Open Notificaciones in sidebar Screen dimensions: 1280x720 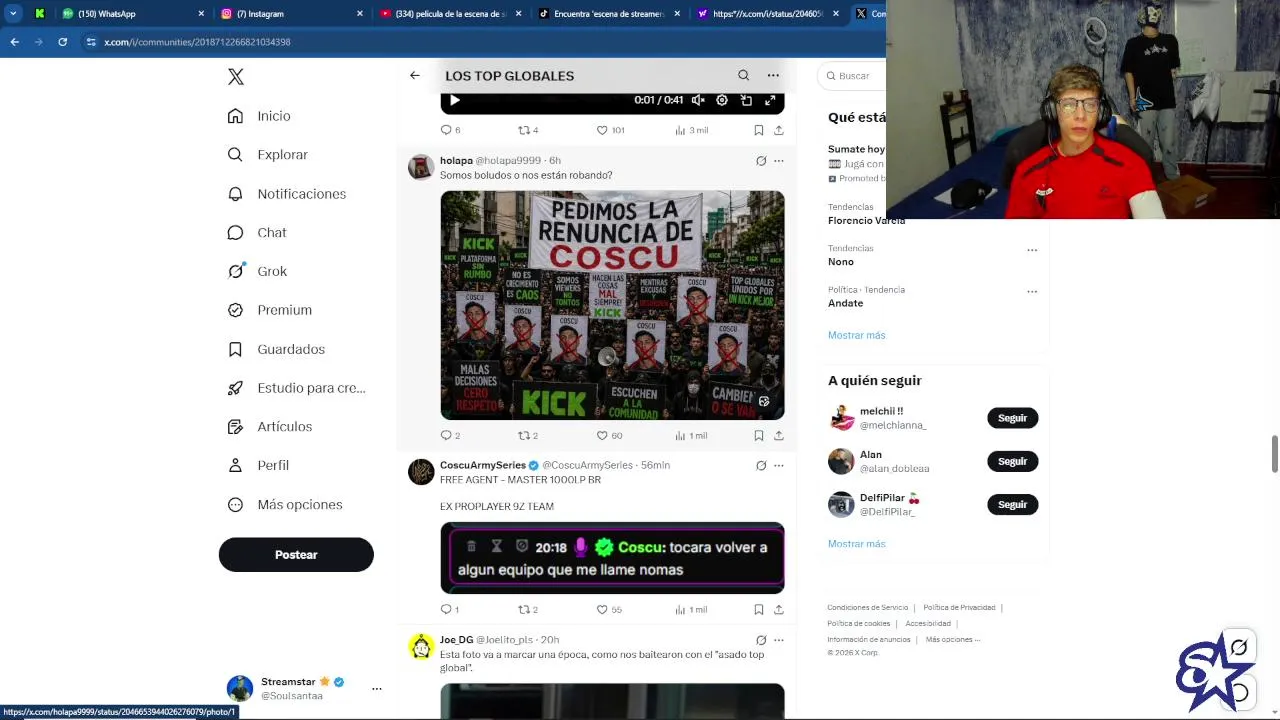286,194
